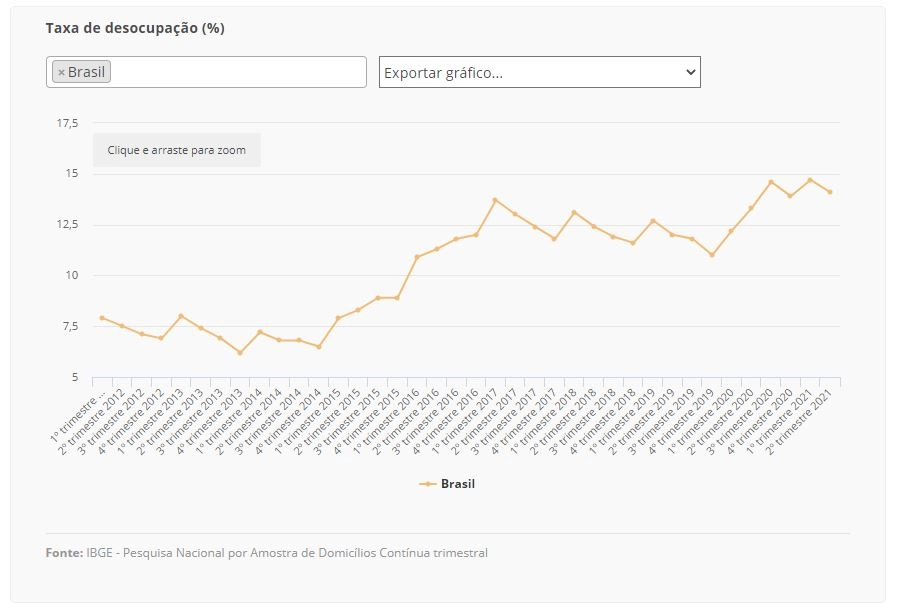The width and height of the screenshot is (901, 611).
Task: Remove the Brasil tag with its x icon
Action: point(61,72)
